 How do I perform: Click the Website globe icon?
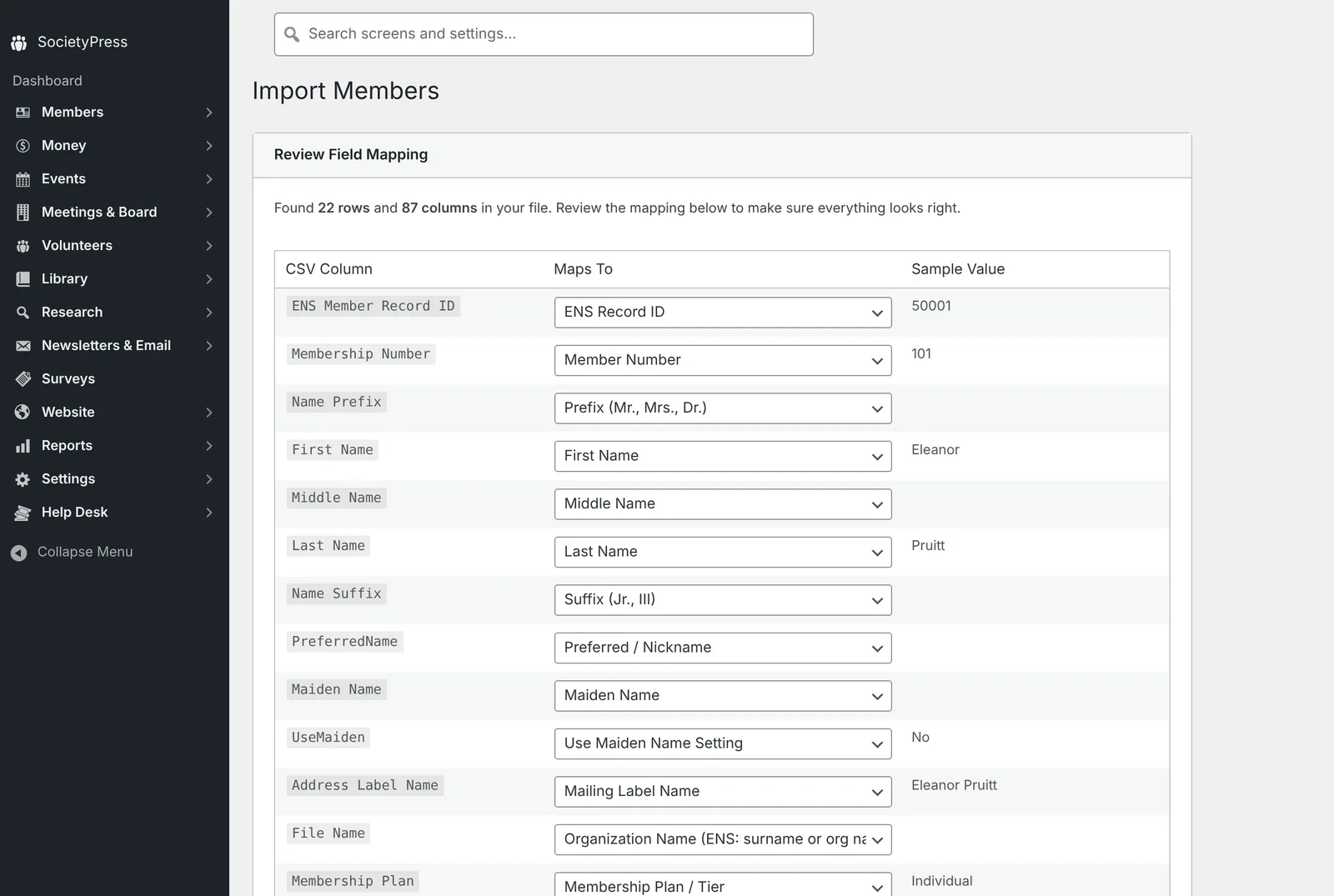(23, 413)
